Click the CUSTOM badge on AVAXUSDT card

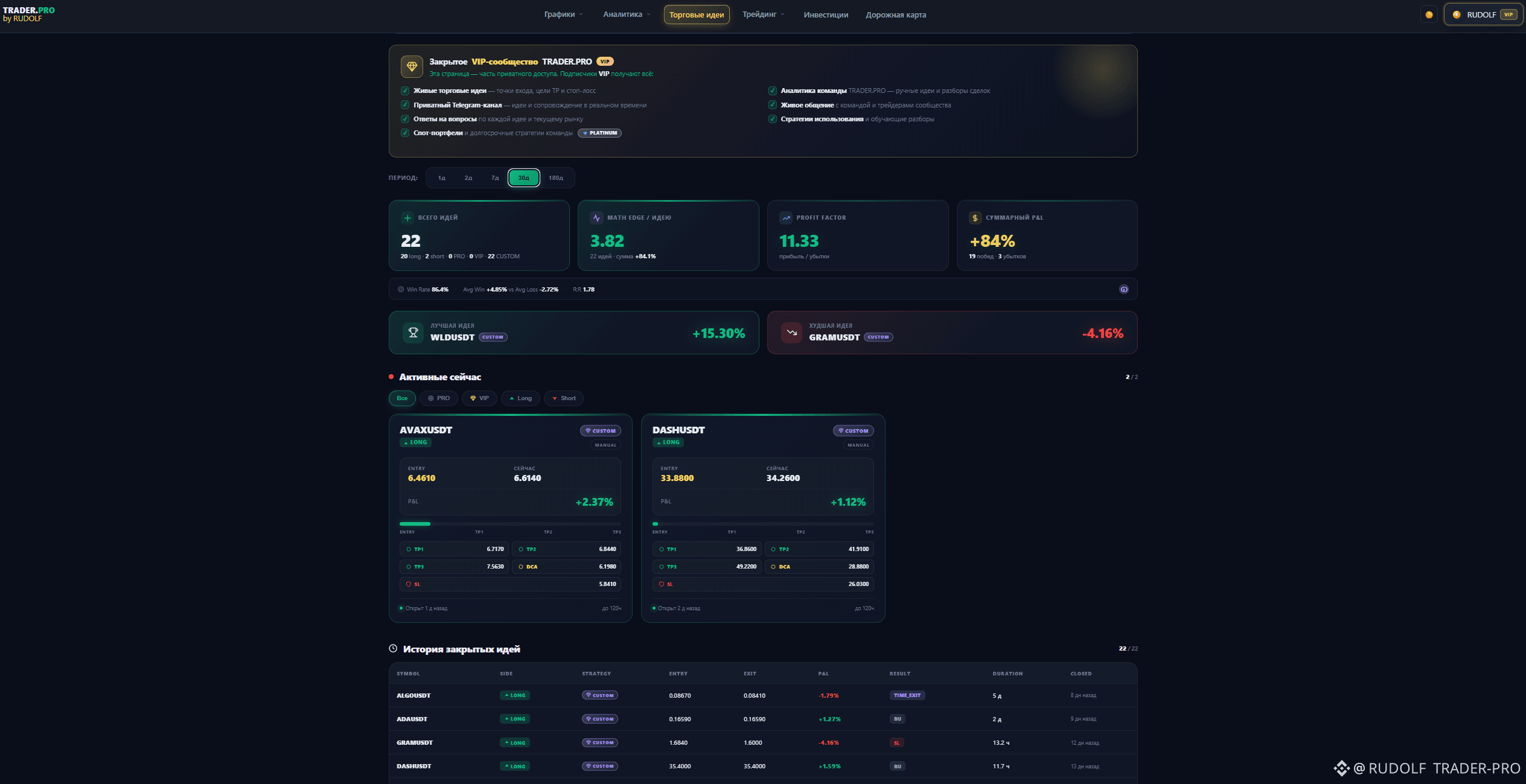(x=601, y=431)
